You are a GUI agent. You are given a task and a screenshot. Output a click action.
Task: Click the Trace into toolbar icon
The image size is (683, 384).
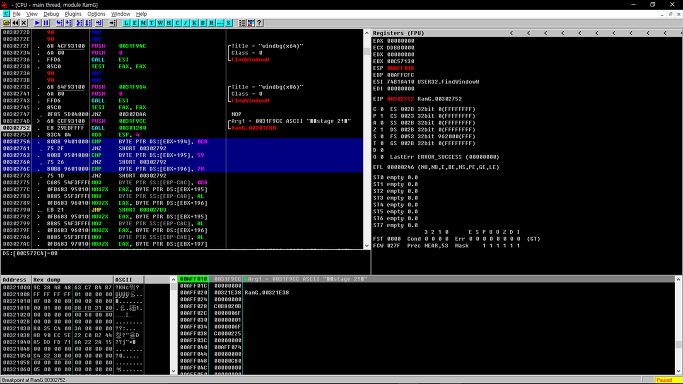point(79,23)
